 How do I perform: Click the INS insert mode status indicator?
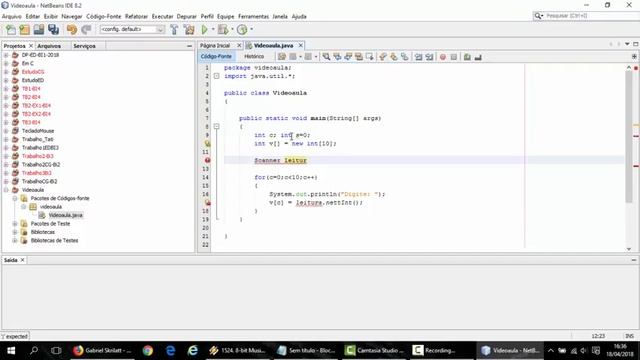point(629,336)
